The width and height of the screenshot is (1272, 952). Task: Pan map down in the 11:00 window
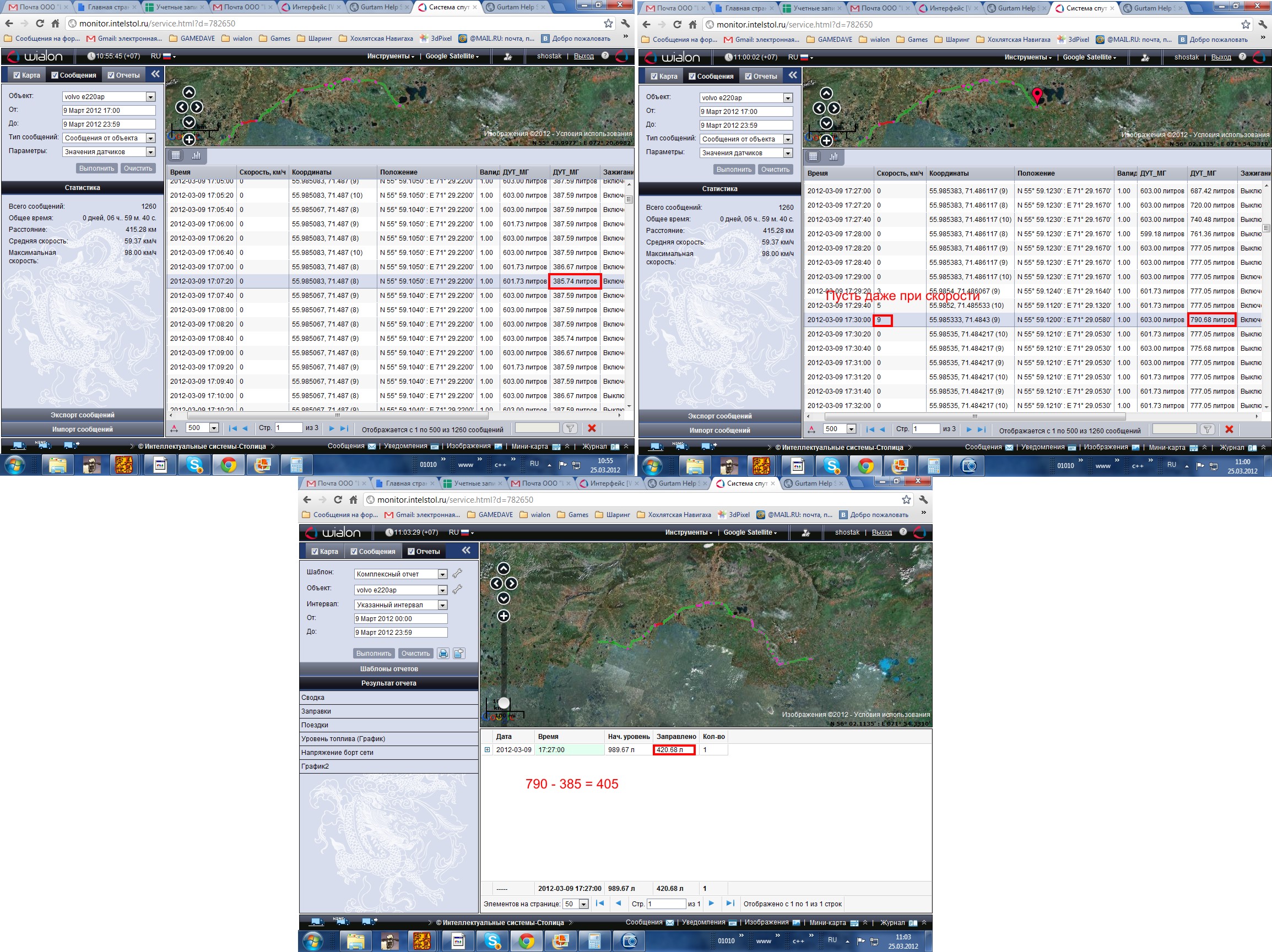click(826, 123)
